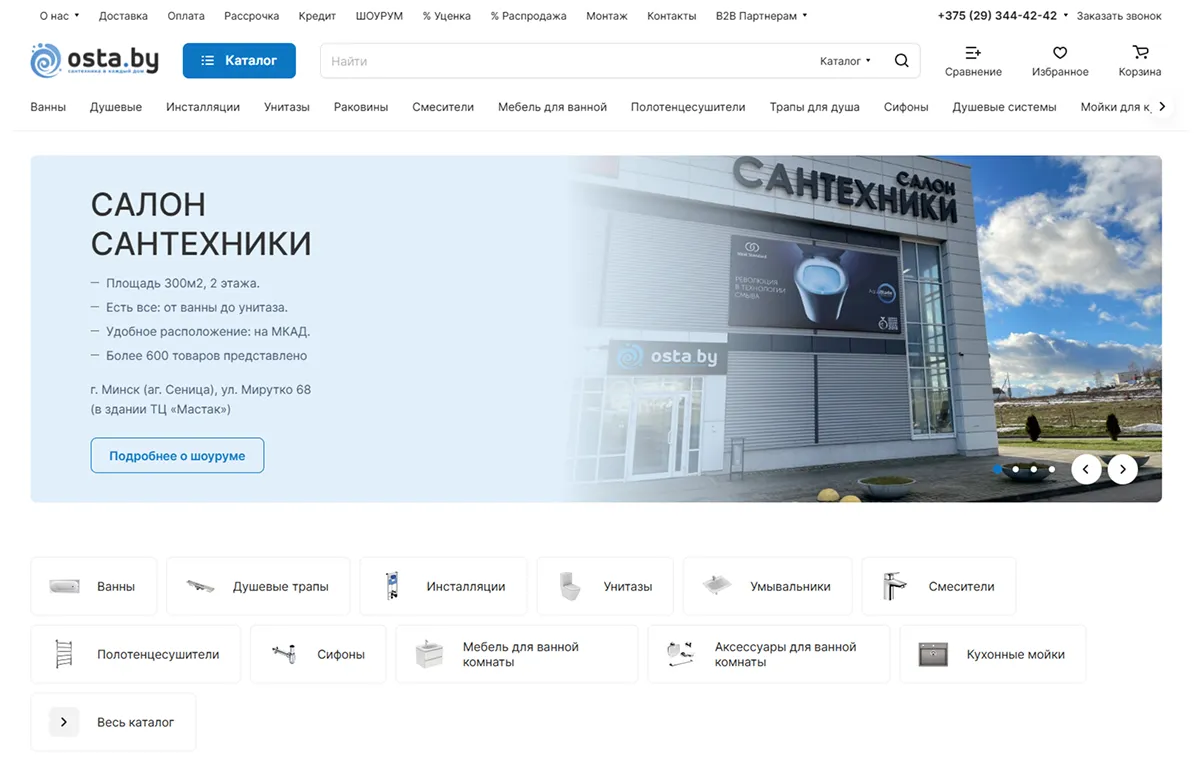Open Мебель для ванной in category bar
Screen dimensions: 1200x768
click(552, 107)
